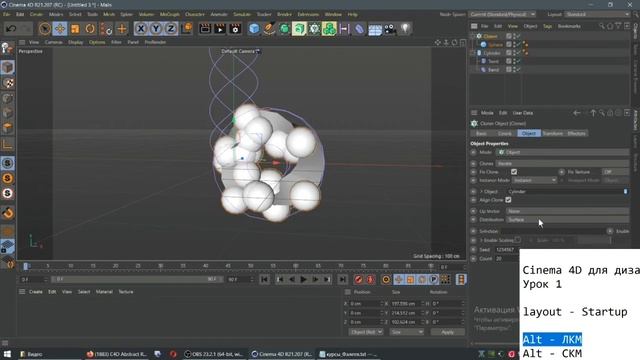The height and width of the screenshot is (360, 640).
Task: Add a Light object
Action: tap(405, 29)
